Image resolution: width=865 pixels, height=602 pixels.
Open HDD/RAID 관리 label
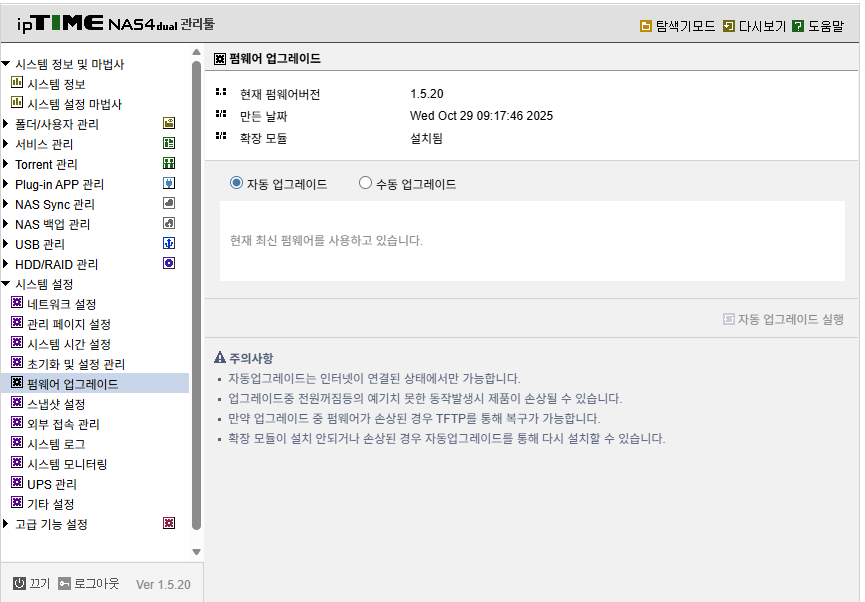(x=56, y=264)
